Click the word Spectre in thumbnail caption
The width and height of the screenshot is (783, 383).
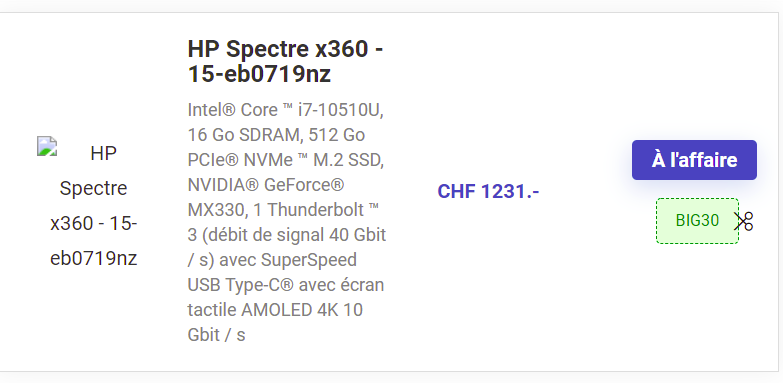(x=93, y=189)
